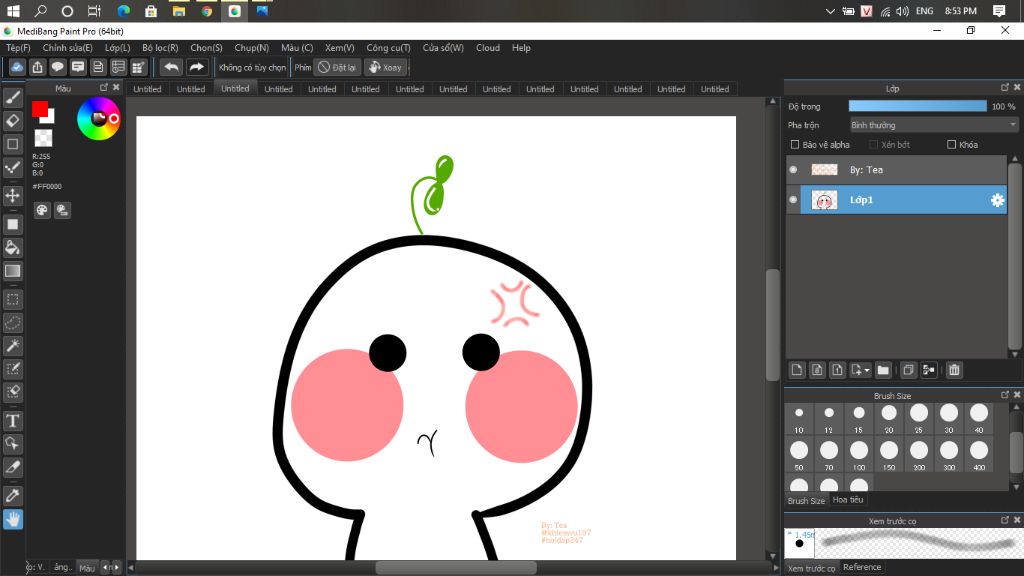This screenshot has width=1024, height=576.
Task: Open the Công cụ(T) menu
Action: [388, 47]
